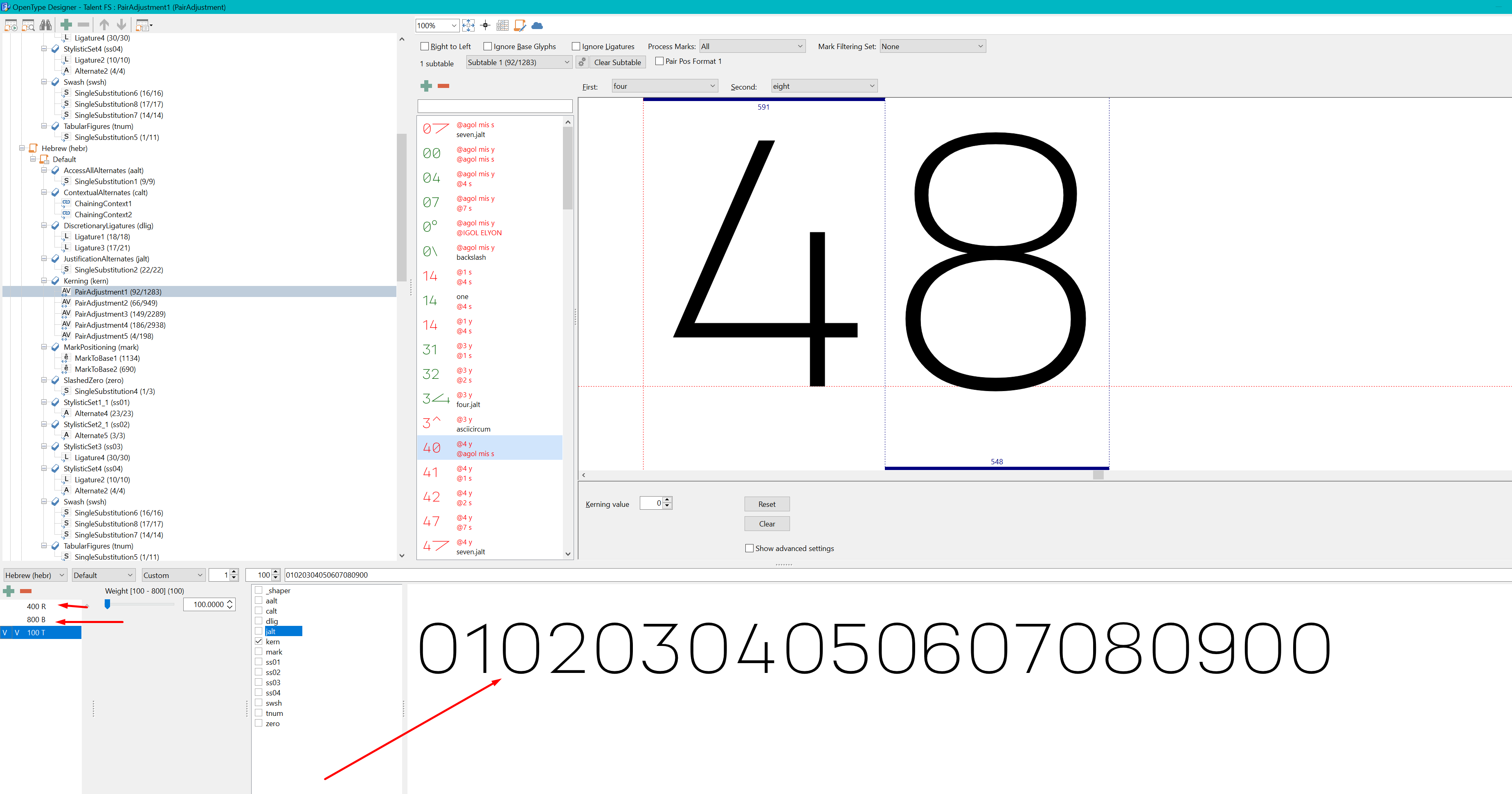The width and height of the screenshot is (1512, 794).
Task: Select the MarkToBase1 (1134) lookup
Action: point(107,358)
